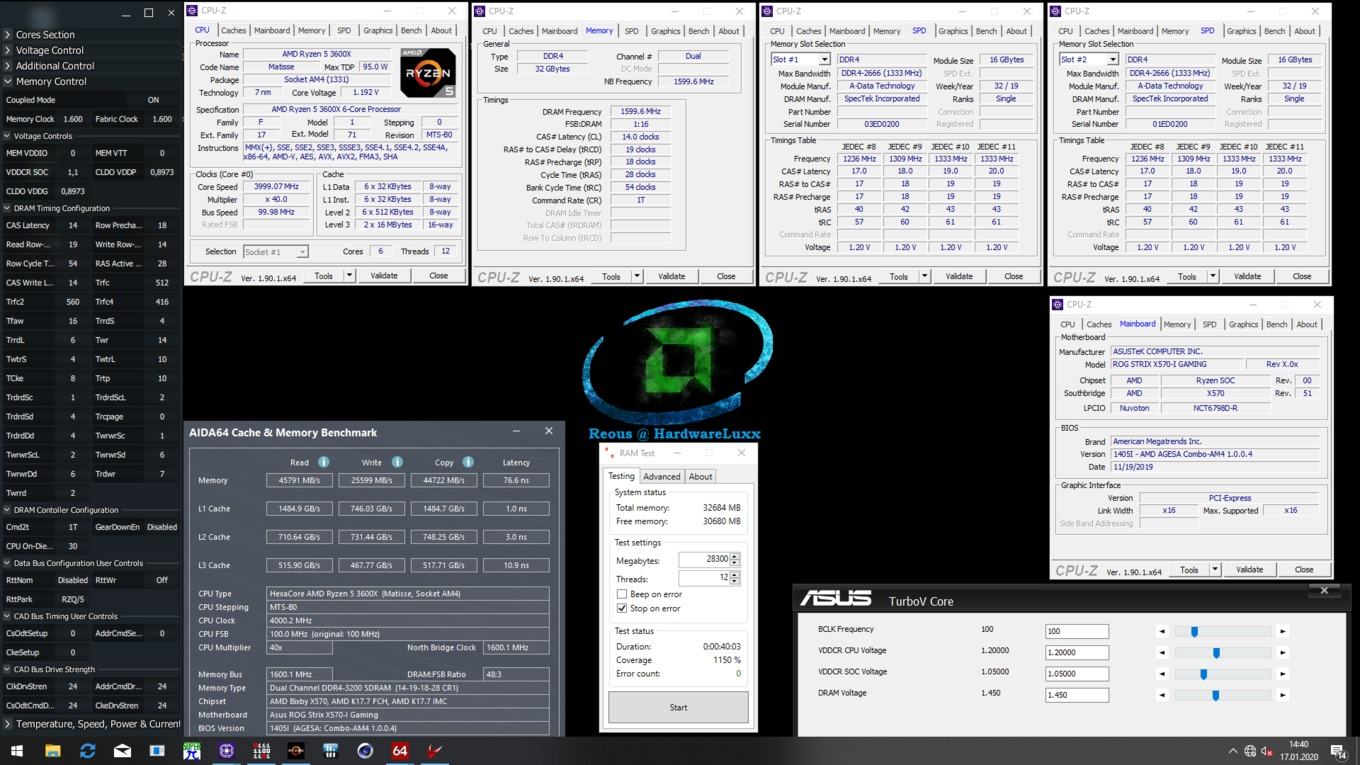The width and height of the screenshot is (1360, 765).
Task: Click right arrow of VDDCR CPU Voltage slider
Action: [1283, 652]
